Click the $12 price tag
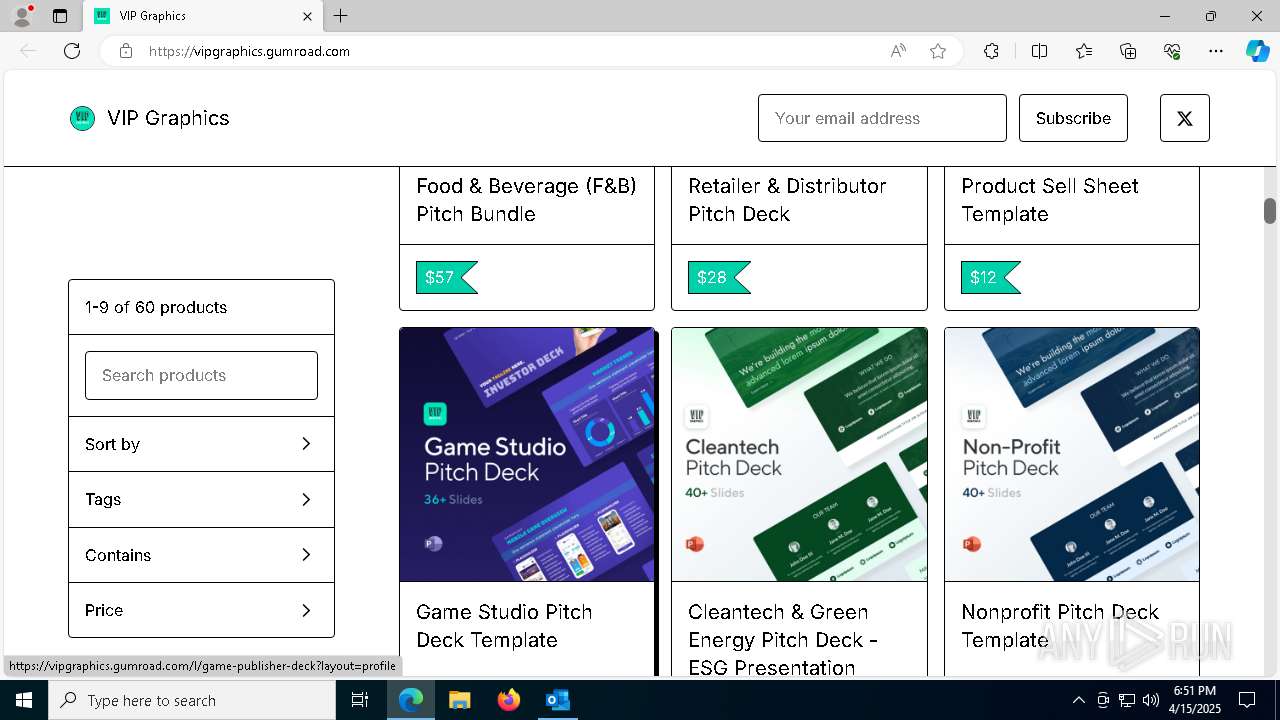Viewport: 1280px width, 720px height. pyautogui.click(x=991, y=277)
